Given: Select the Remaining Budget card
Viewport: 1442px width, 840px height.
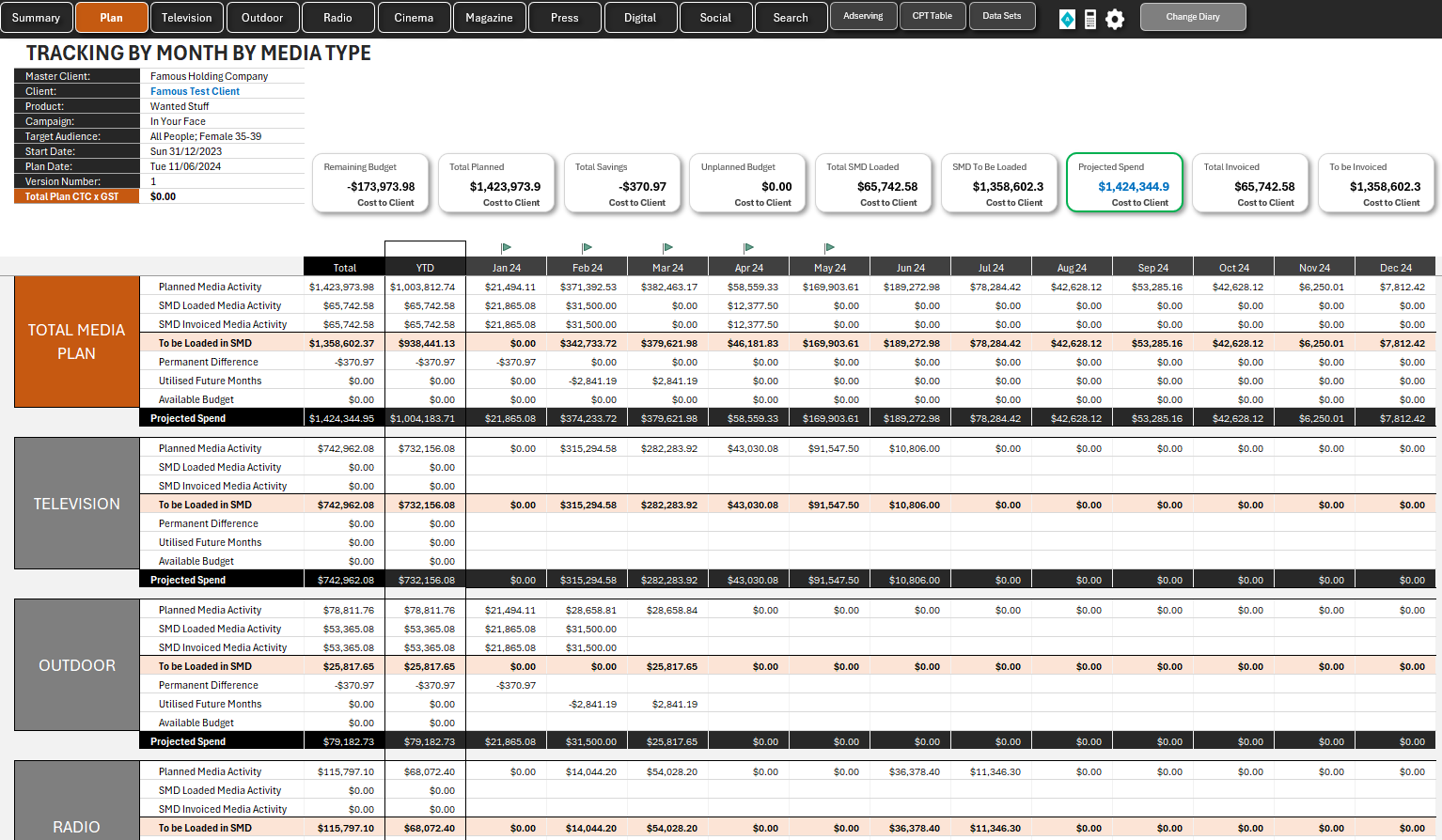Looking at the screenshot, I should (370, 183).
